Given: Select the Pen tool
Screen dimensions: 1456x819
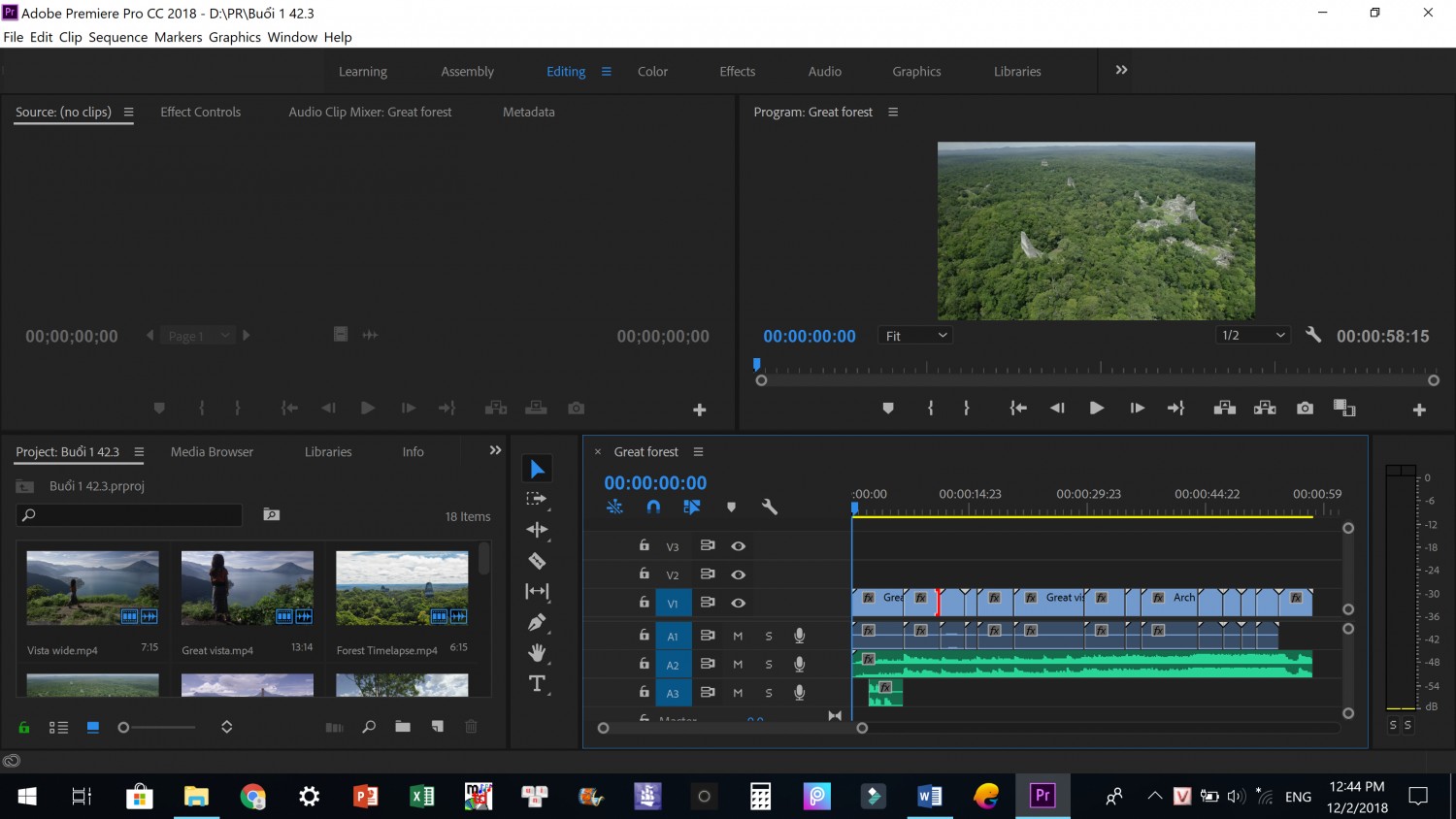Looking at the screenshot, I should (x=537, y=622).
